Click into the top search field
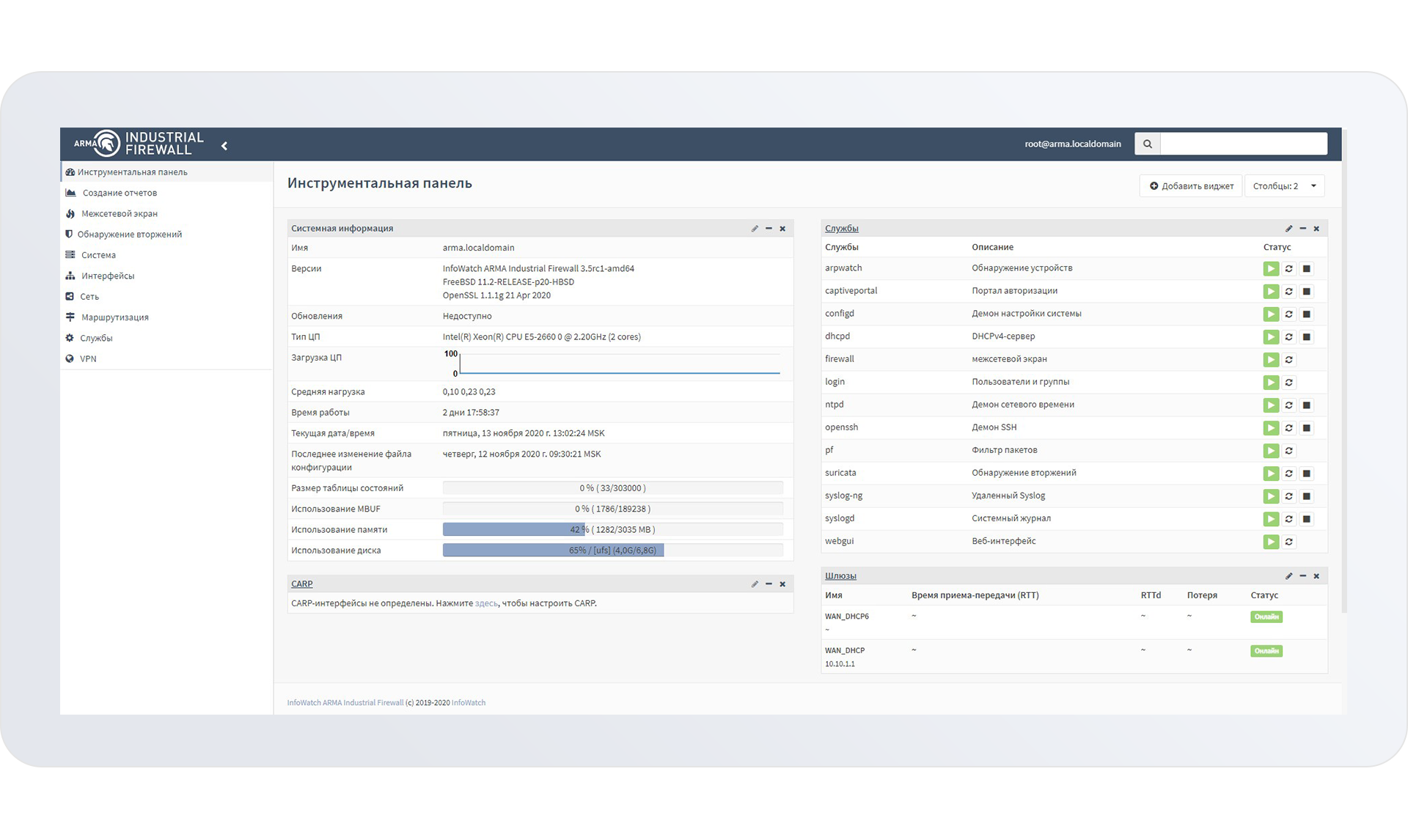 point(1243,144)
